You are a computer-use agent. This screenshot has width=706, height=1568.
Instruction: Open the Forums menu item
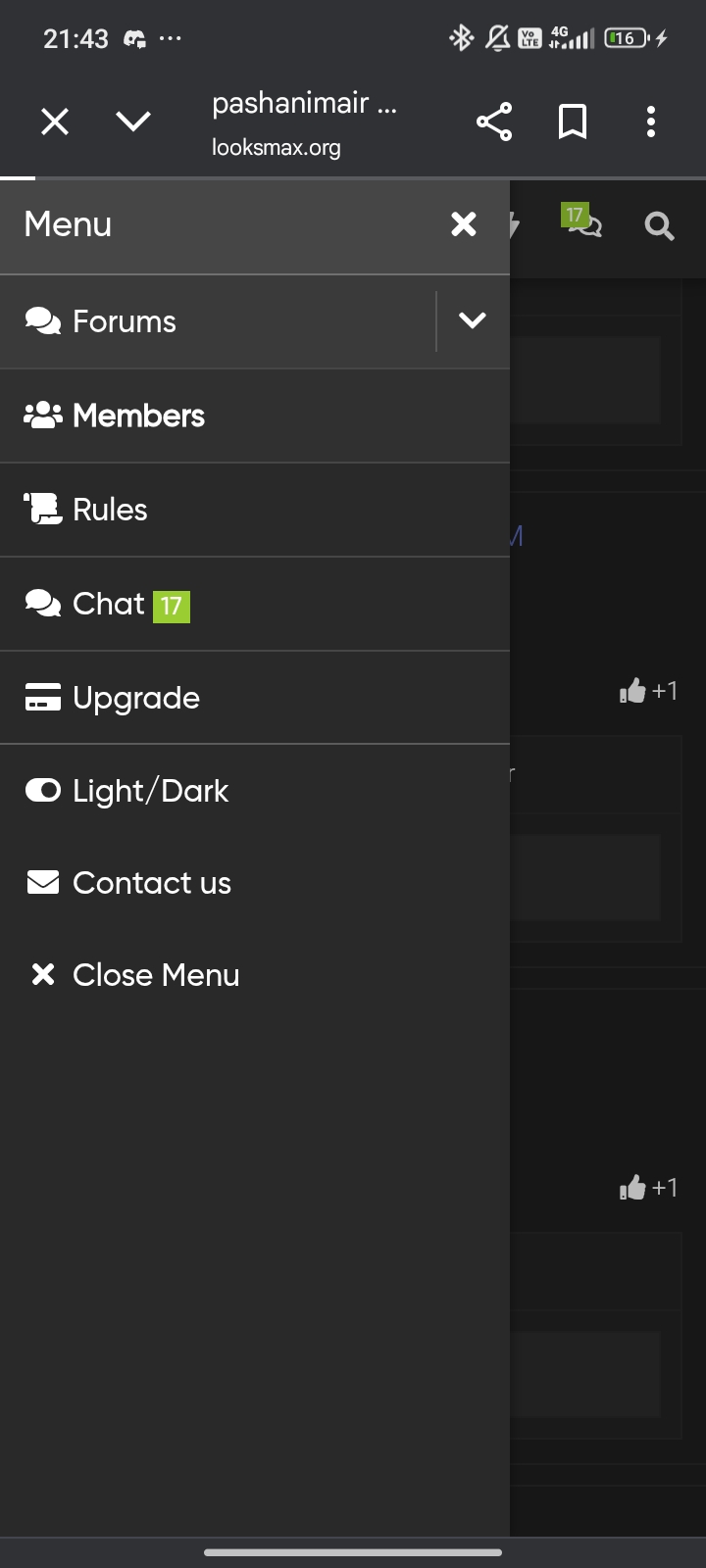tap(125, 321)
